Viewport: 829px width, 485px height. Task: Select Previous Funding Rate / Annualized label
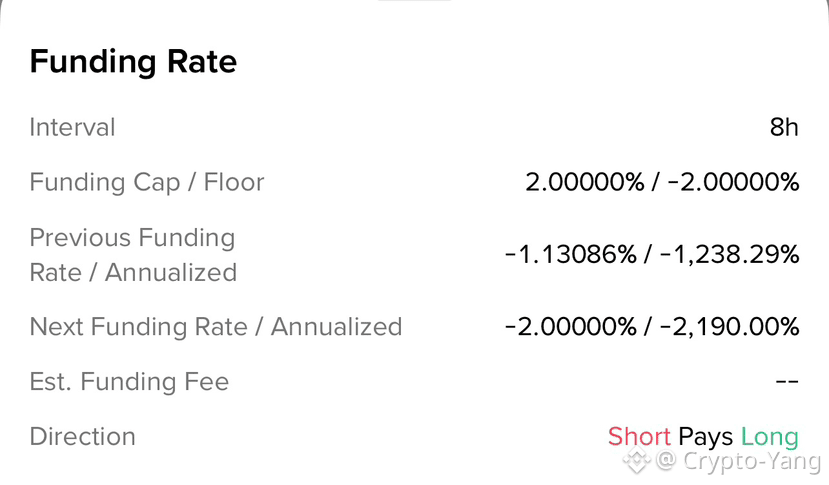(x=133, y=255)
